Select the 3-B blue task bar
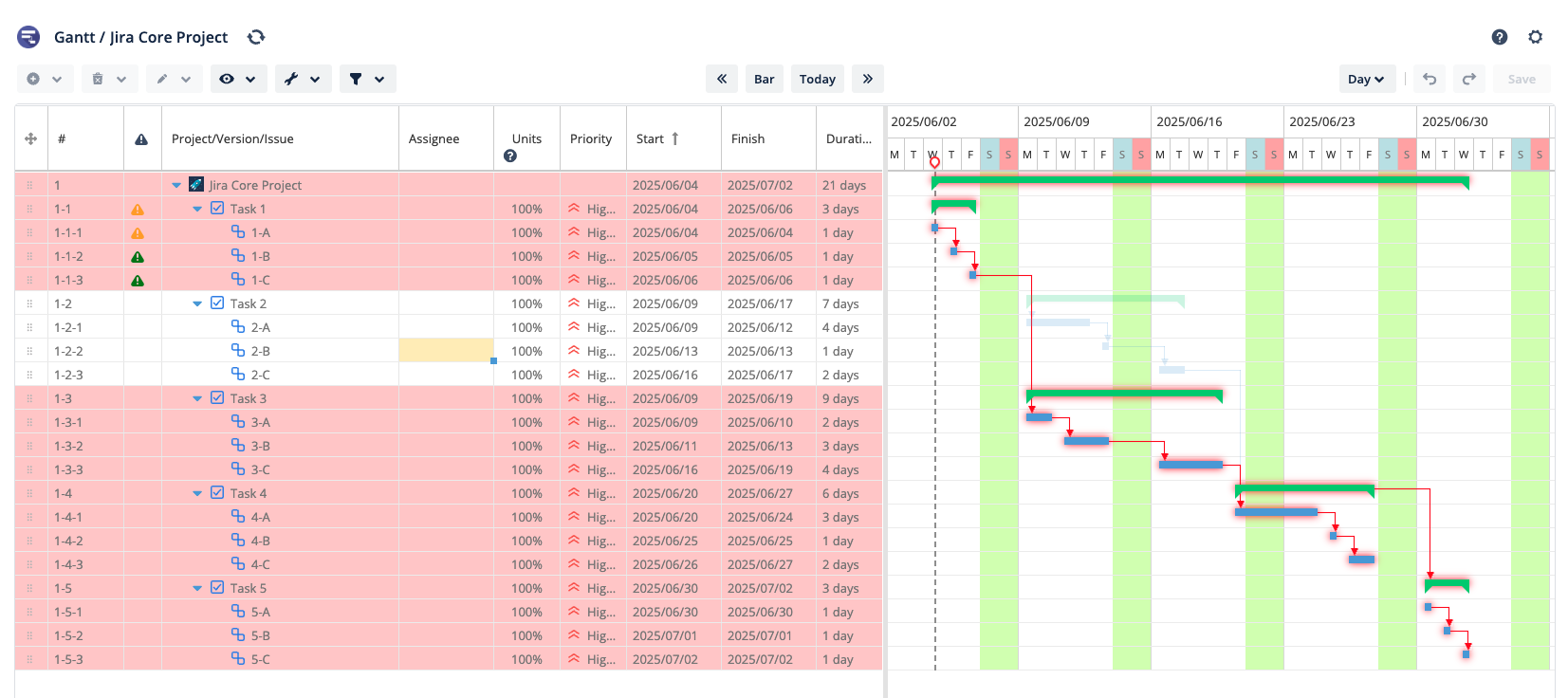Screen dimensions: 1568x698 click(x=1086, y=441)
